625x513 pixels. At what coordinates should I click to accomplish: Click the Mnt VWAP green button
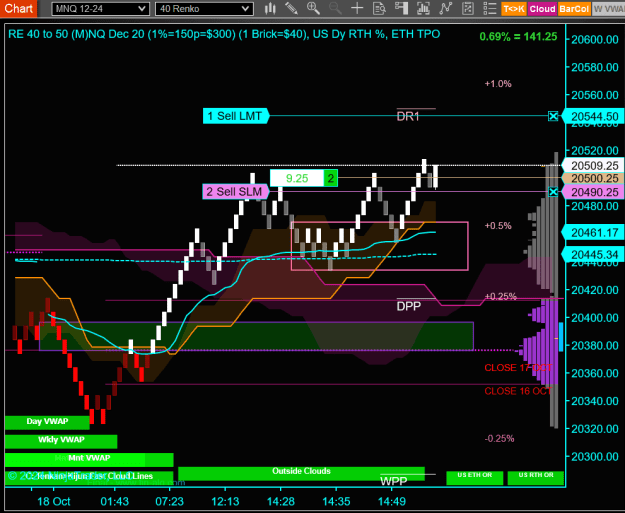[89, 458]
